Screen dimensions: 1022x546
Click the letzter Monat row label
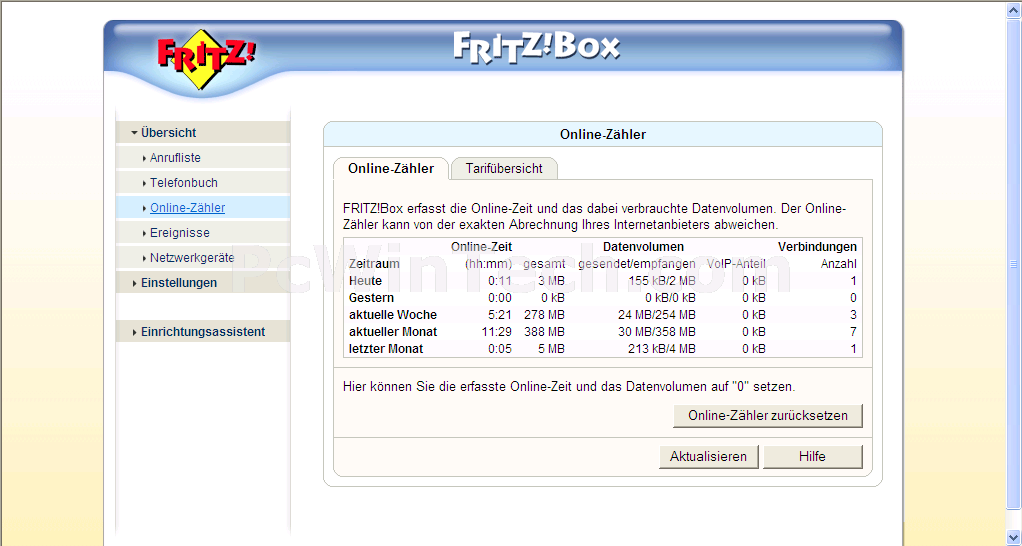click(x=386, y=349)
